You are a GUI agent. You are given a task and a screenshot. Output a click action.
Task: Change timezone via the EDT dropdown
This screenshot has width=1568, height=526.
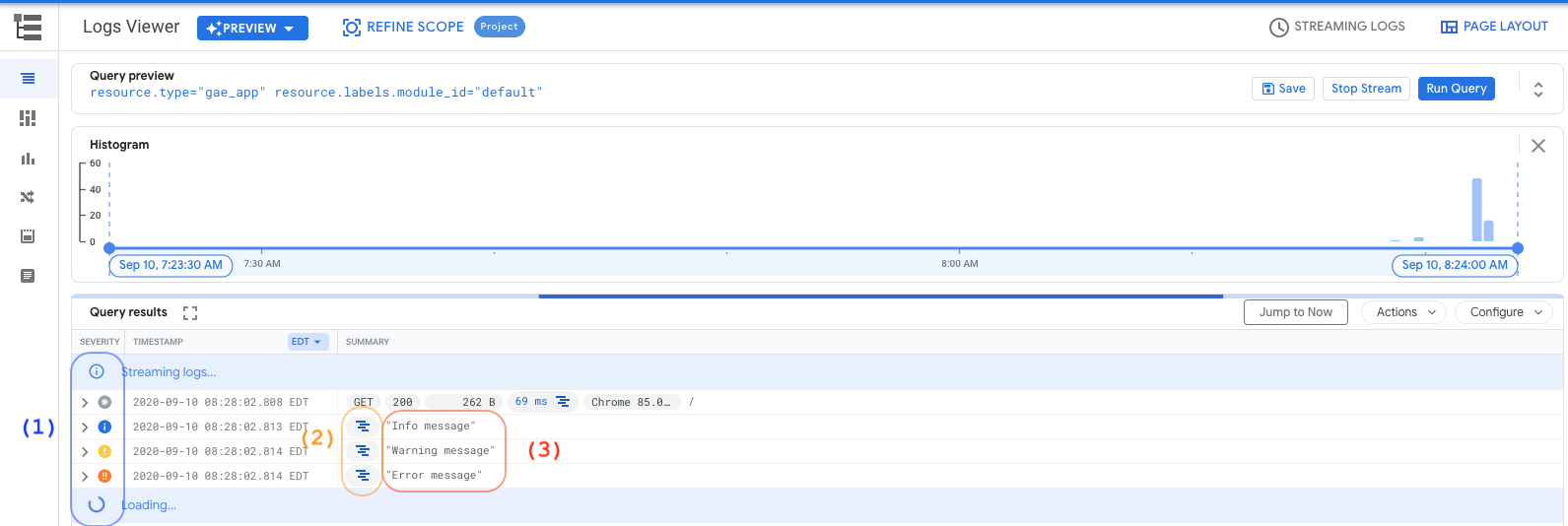307,342
